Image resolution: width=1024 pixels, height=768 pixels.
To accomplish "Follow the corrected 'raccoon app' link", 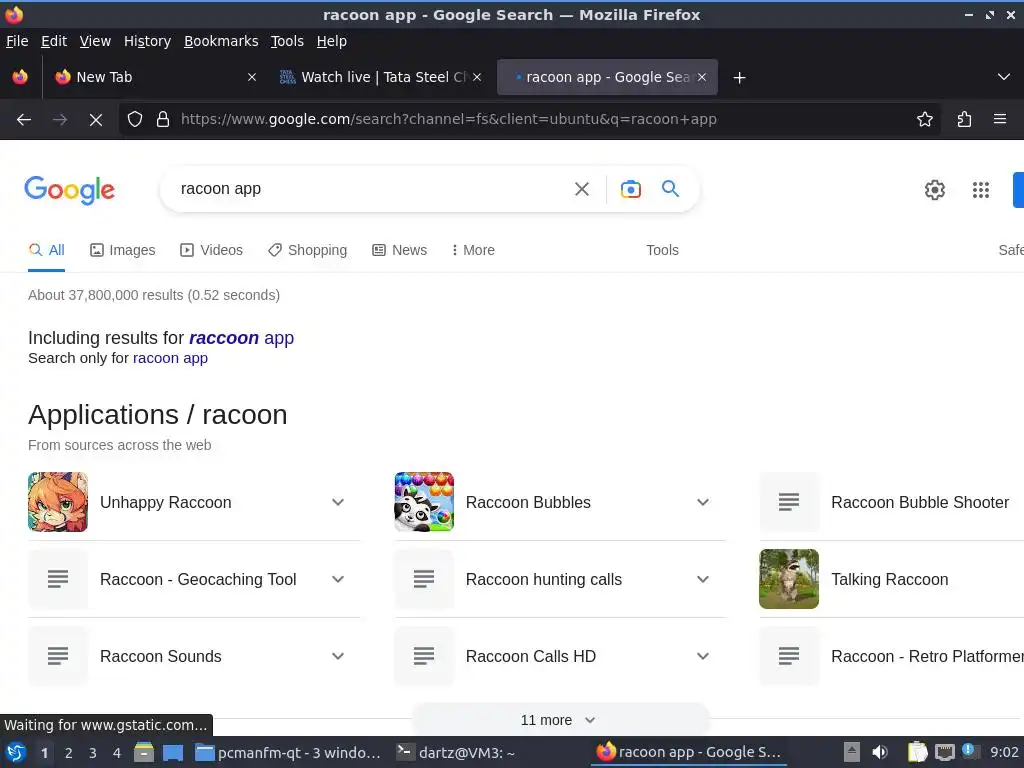I will point(241,338).
